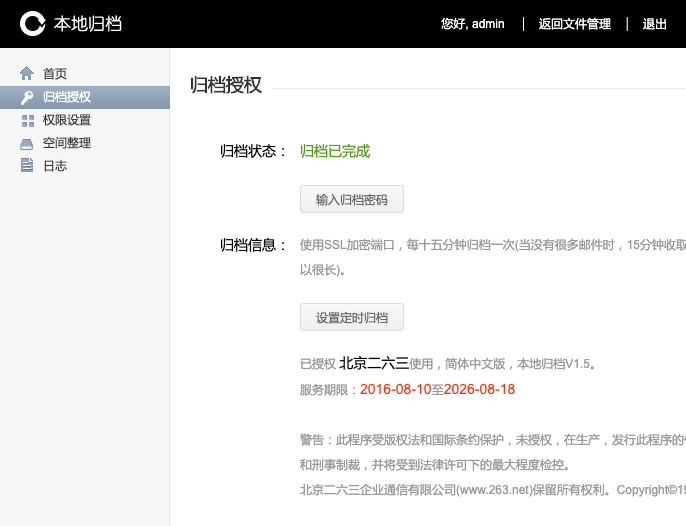The height and width of the screenshot is (526, 686).
Task: Open the 首页 sidebar item
Action: 55,74
